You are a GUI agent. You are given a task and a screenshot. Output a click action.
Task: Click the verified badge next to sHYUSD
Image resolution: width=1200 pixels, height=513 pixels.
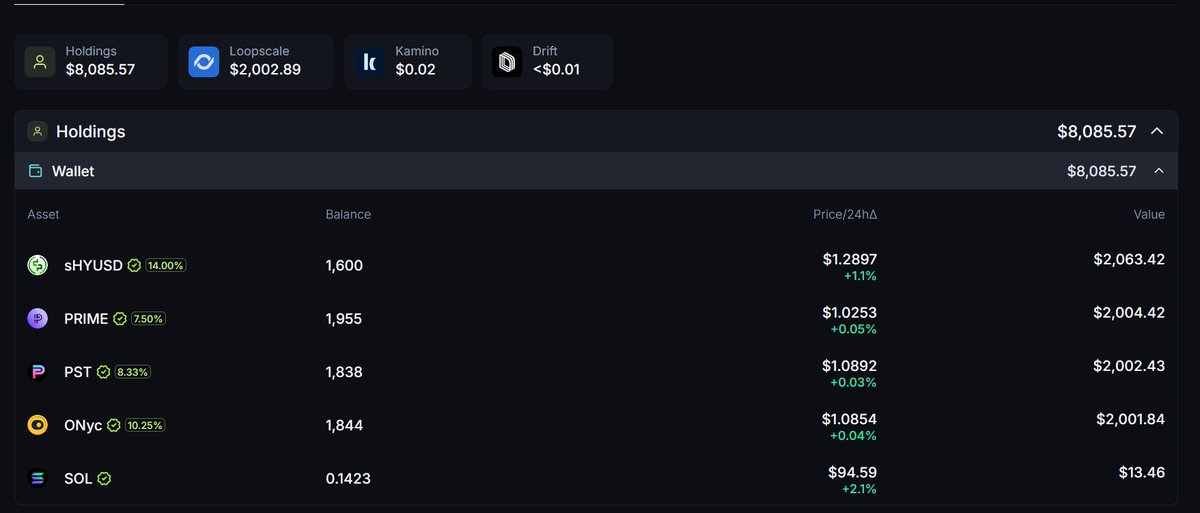tap(134, 266)
